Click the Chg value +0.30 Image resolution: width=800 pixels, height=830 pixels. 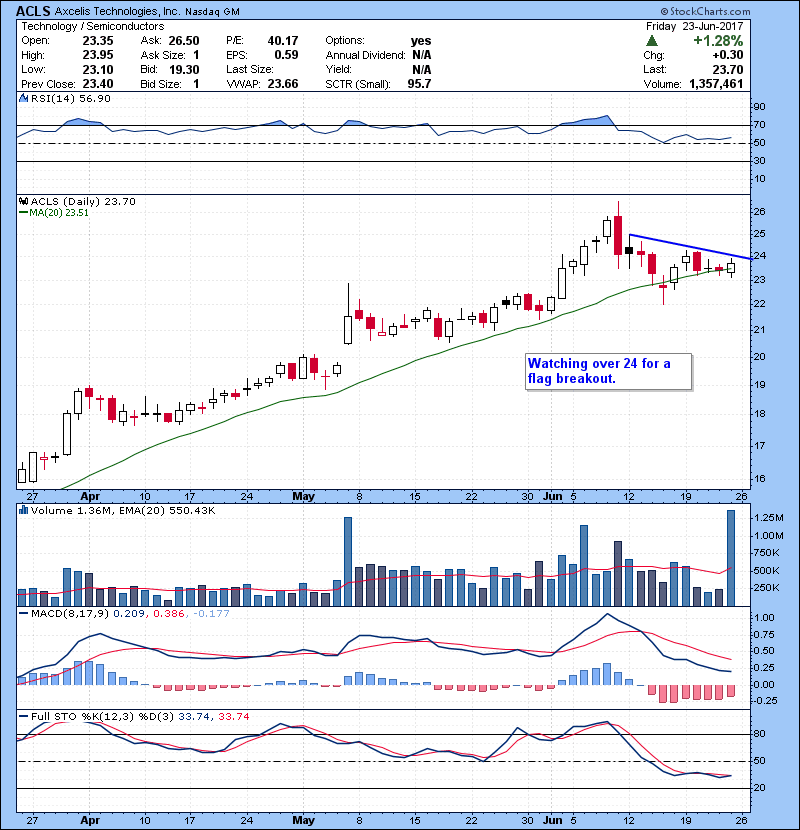tap(727, 55)
